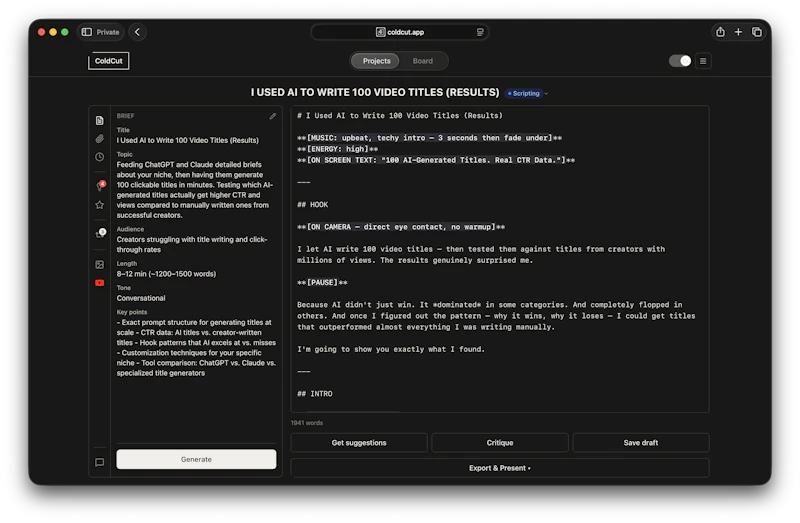
Task: Open the hamburger menu icon
Action: click(x=703, y=61)
